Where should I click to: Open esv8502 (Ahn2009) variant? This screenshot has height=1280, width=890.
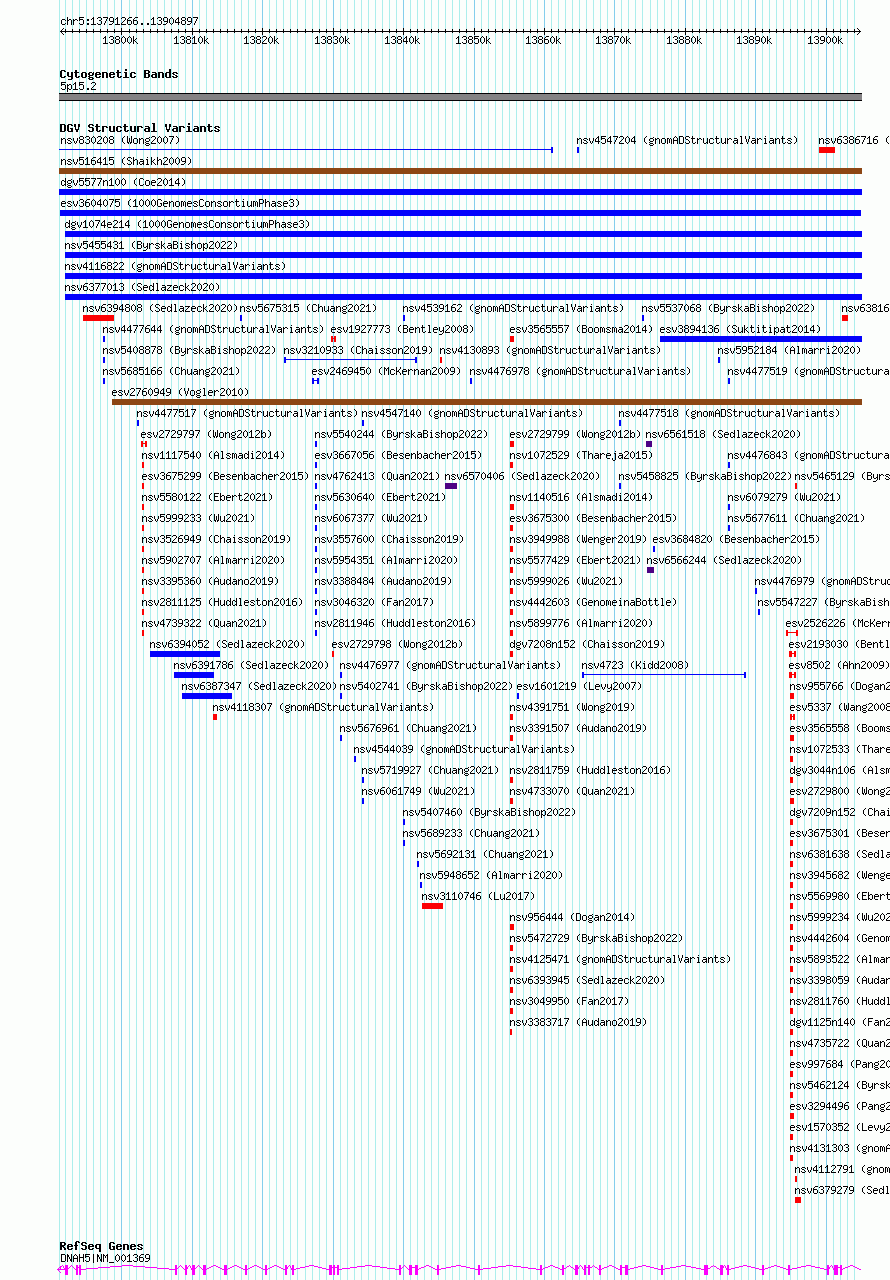coord(838,665)
